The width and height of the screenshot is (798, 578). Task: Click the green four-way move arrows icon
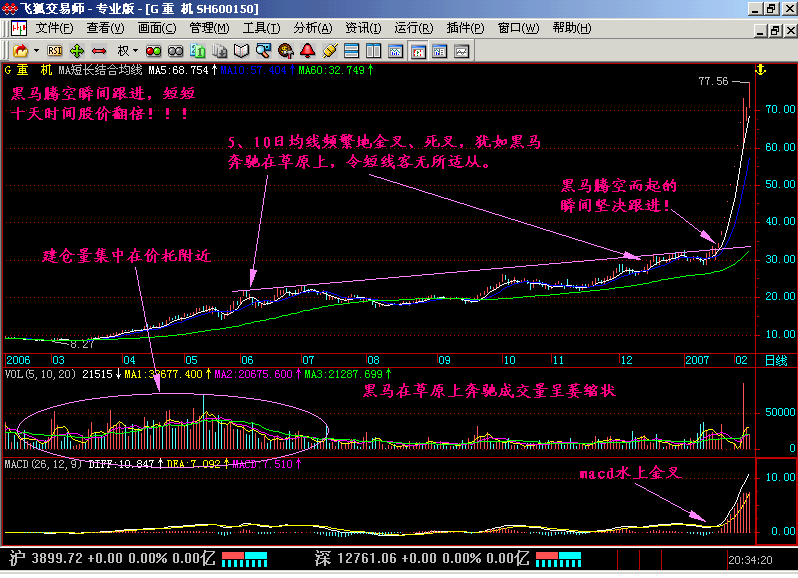pos(77,50)
